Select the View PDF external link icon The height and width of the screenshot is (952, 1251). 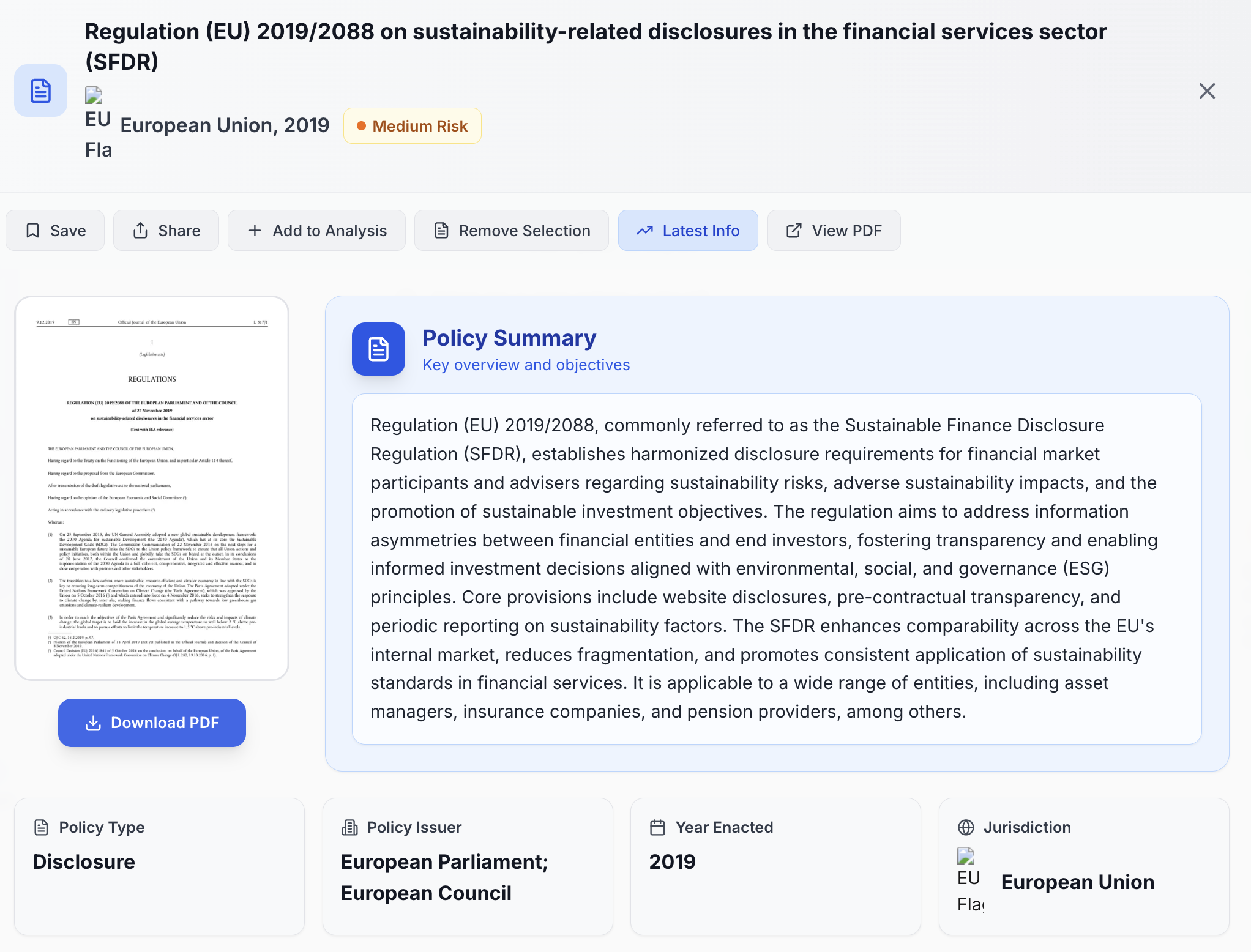[794, 230]
